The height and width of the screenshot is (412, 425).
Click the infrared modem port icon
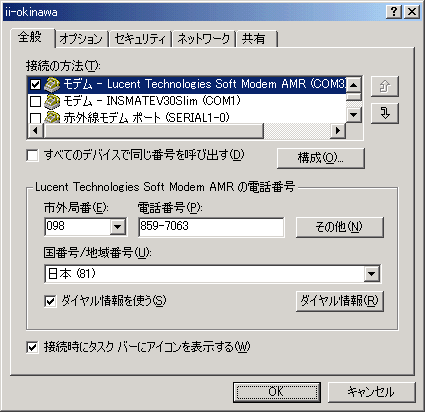[x=52, y=117]
